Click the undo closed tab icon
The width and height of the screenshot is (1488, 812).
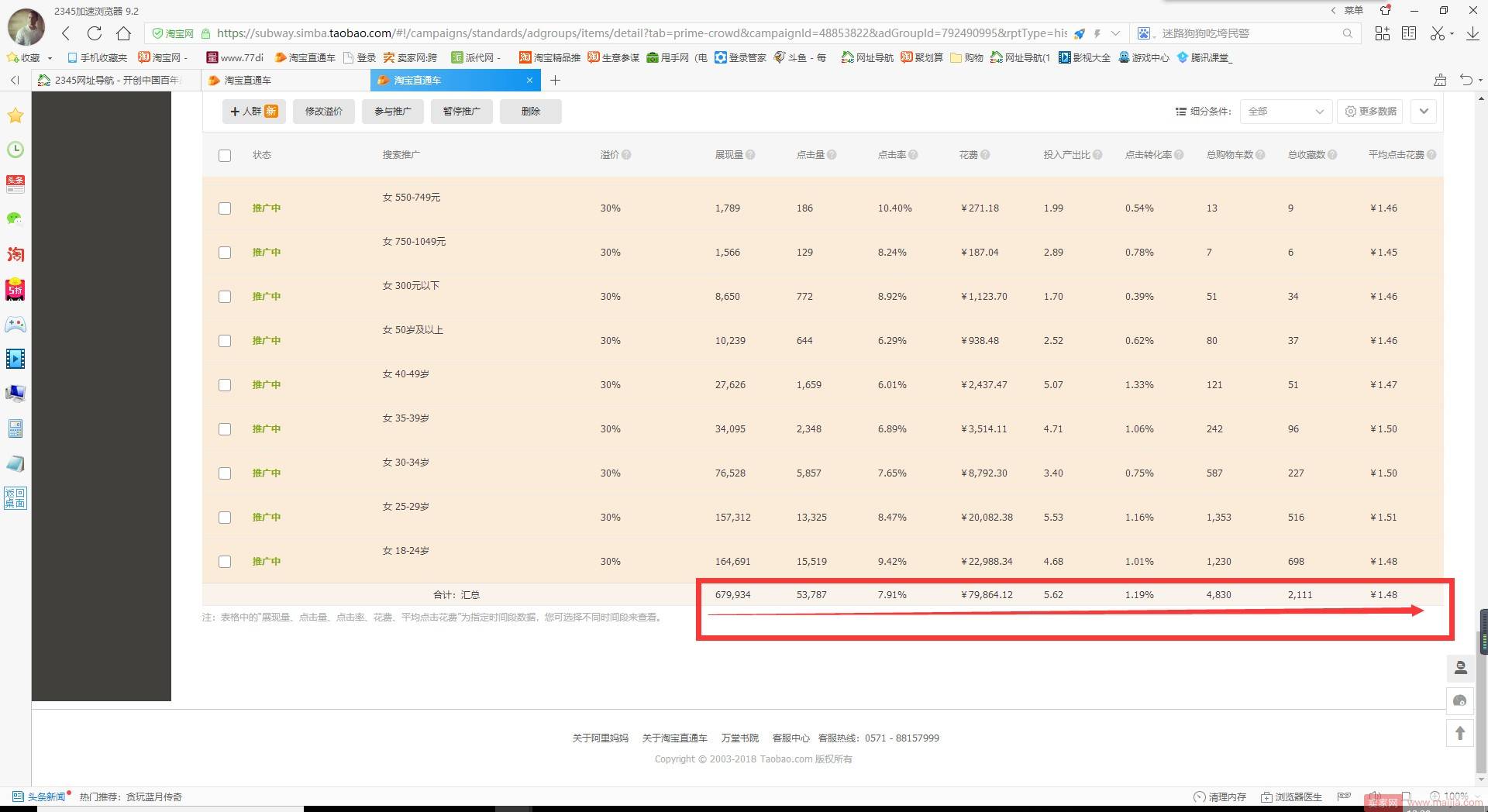pyautogui.click(x=1466, y=80)
